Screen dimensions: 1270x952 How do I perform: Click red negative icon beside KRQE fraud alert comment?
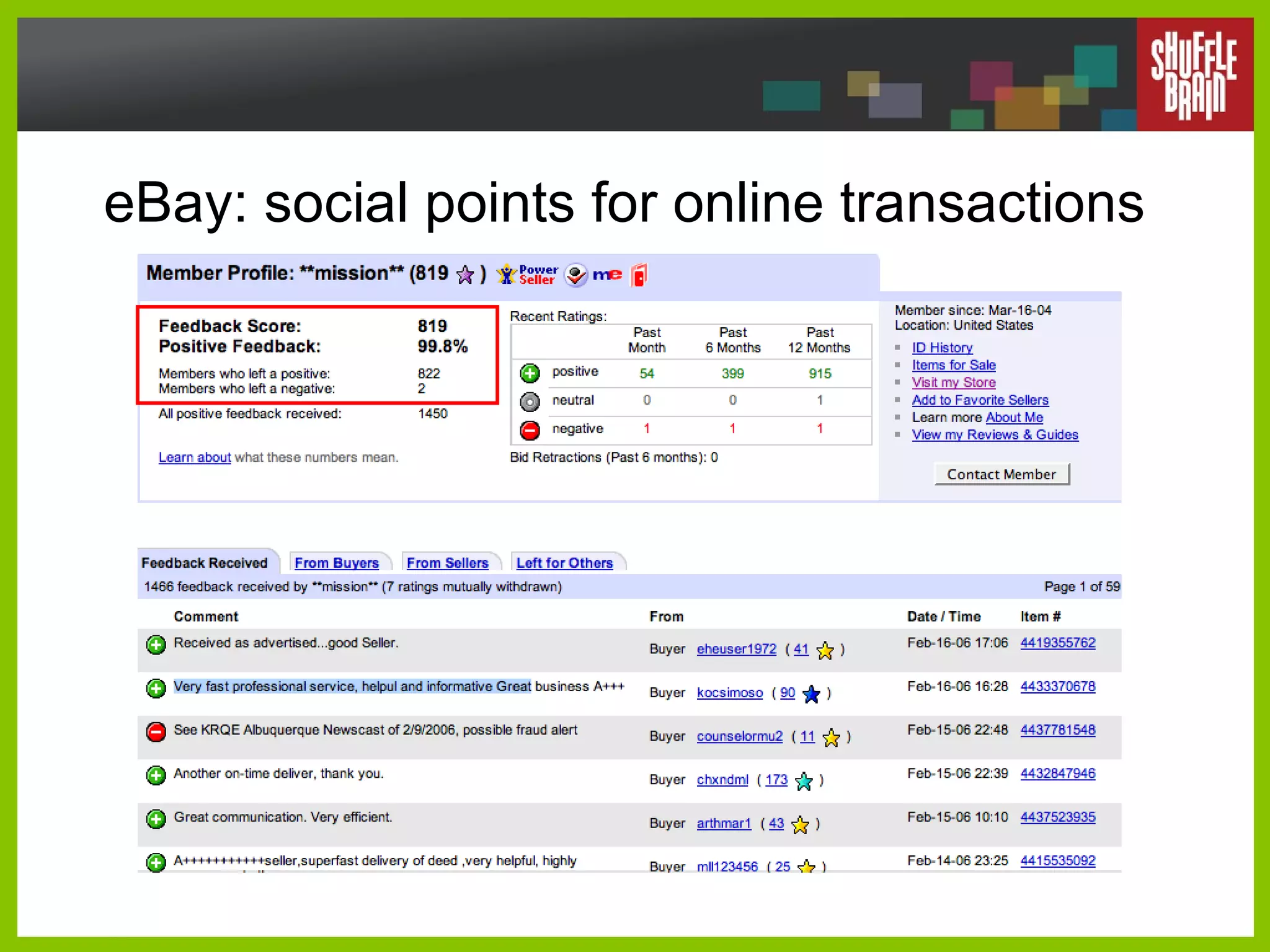(x=156, y=731)
